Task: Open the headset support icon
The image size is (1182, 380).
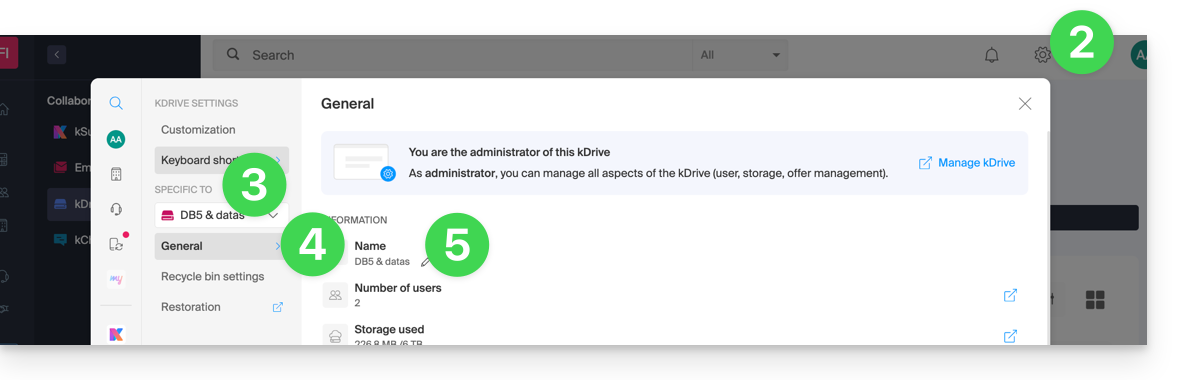Action: click(x=116, y=209)
